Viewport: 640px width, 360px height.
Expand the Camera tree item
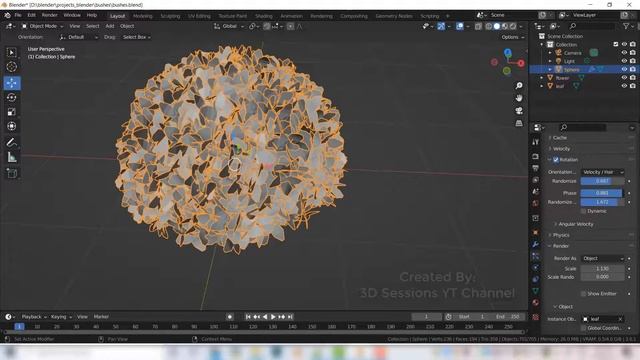coord(550,53)
